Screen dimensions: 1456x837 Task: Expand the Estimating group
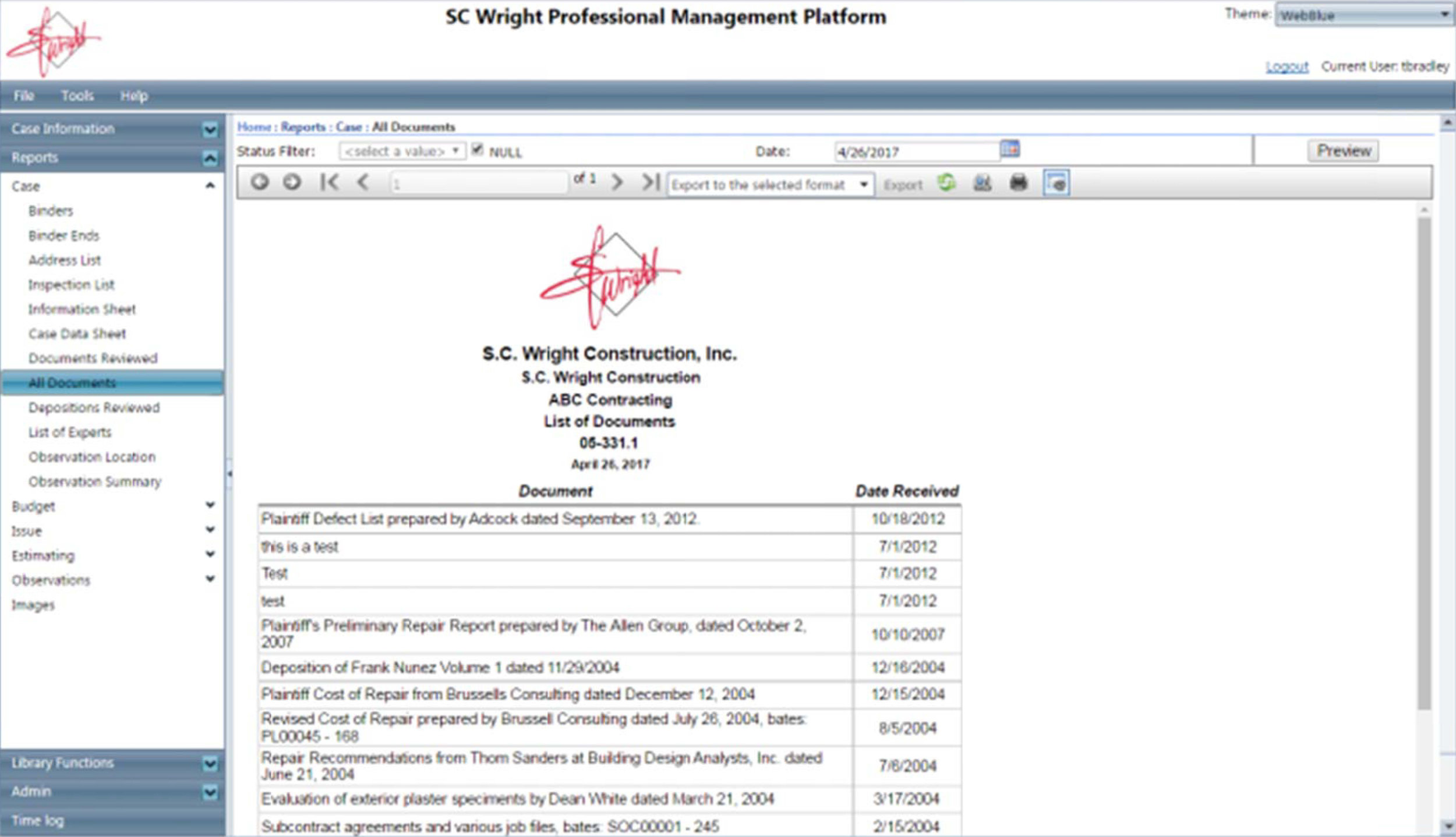[x=210, y=554]
